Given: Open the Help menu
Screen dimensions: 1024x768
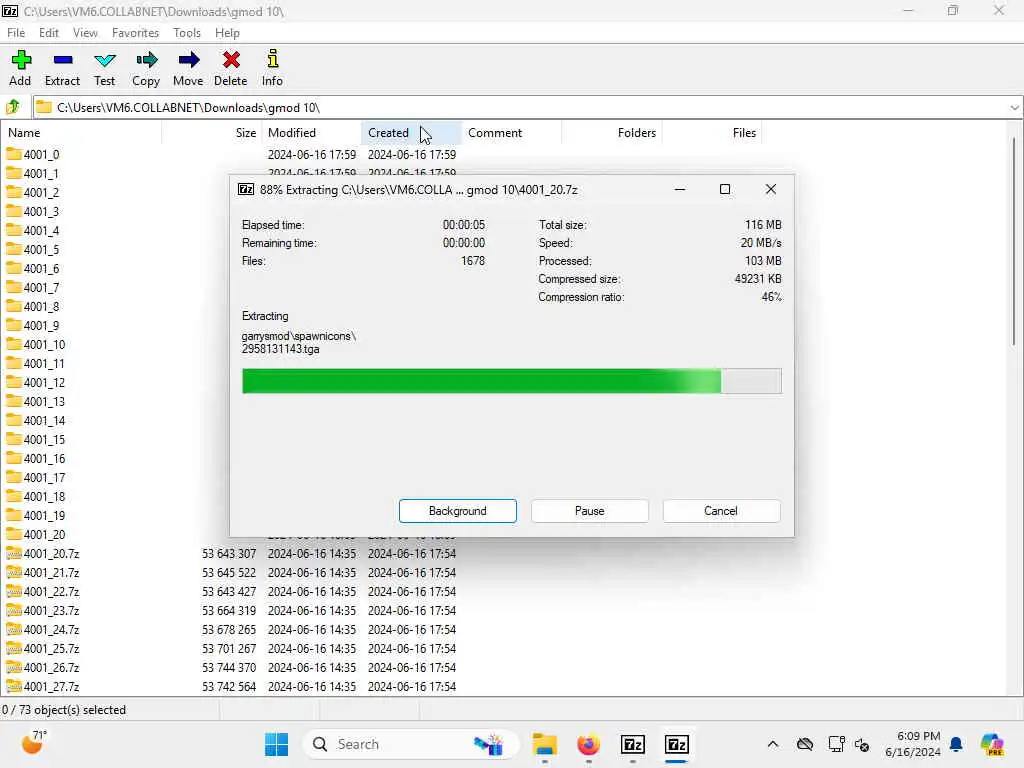Looking at the screenshot, I should pos(227,33).
